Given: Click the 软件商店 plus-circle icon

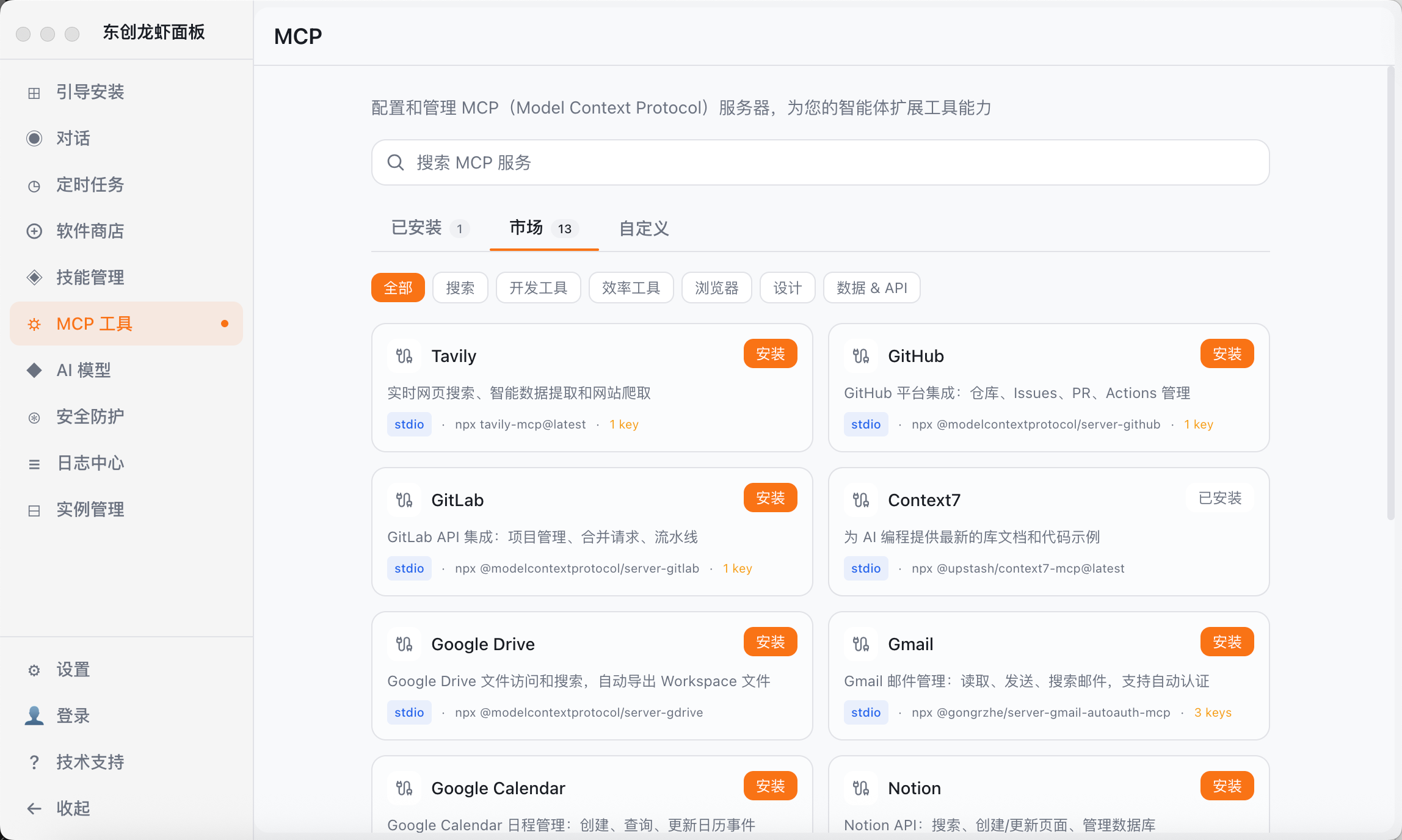Looking at the screenshot, I should (x=34, y=231).
